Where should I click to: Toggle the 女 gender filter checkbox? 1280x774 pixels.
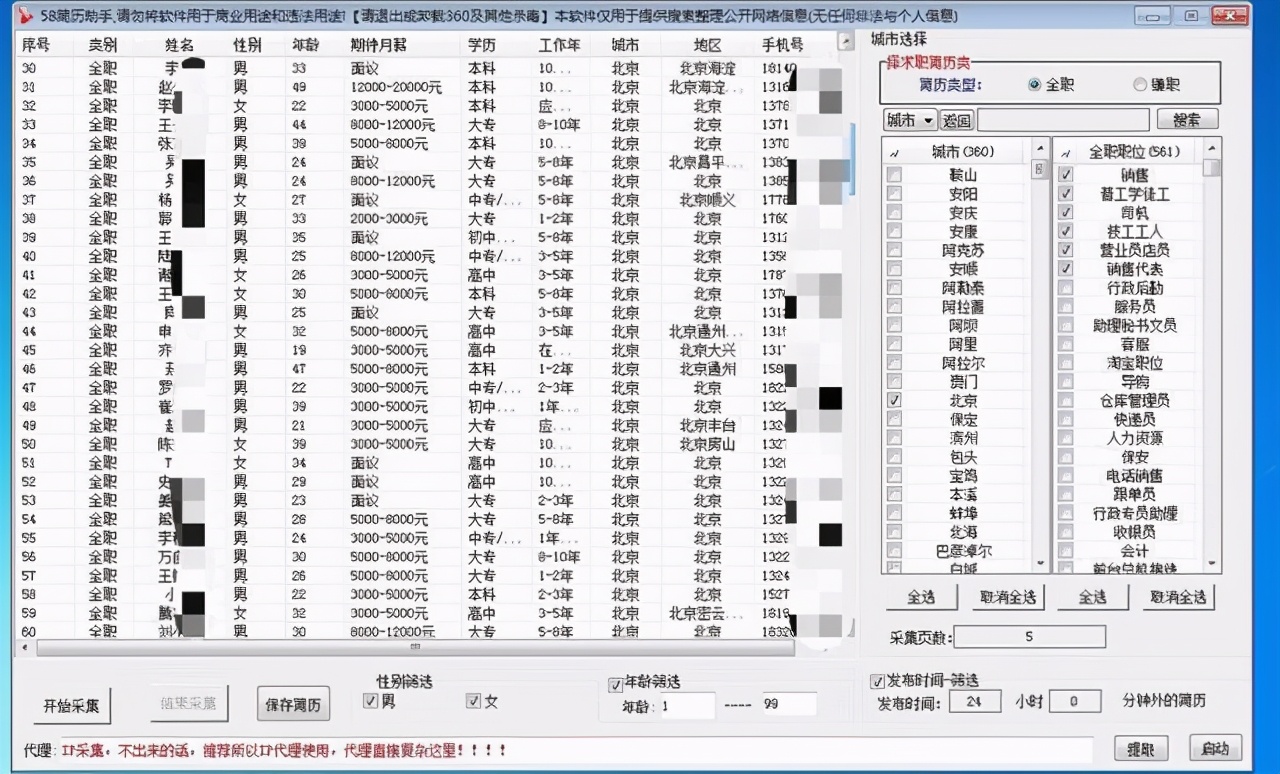pyautogui.click(x=474, y=701)
